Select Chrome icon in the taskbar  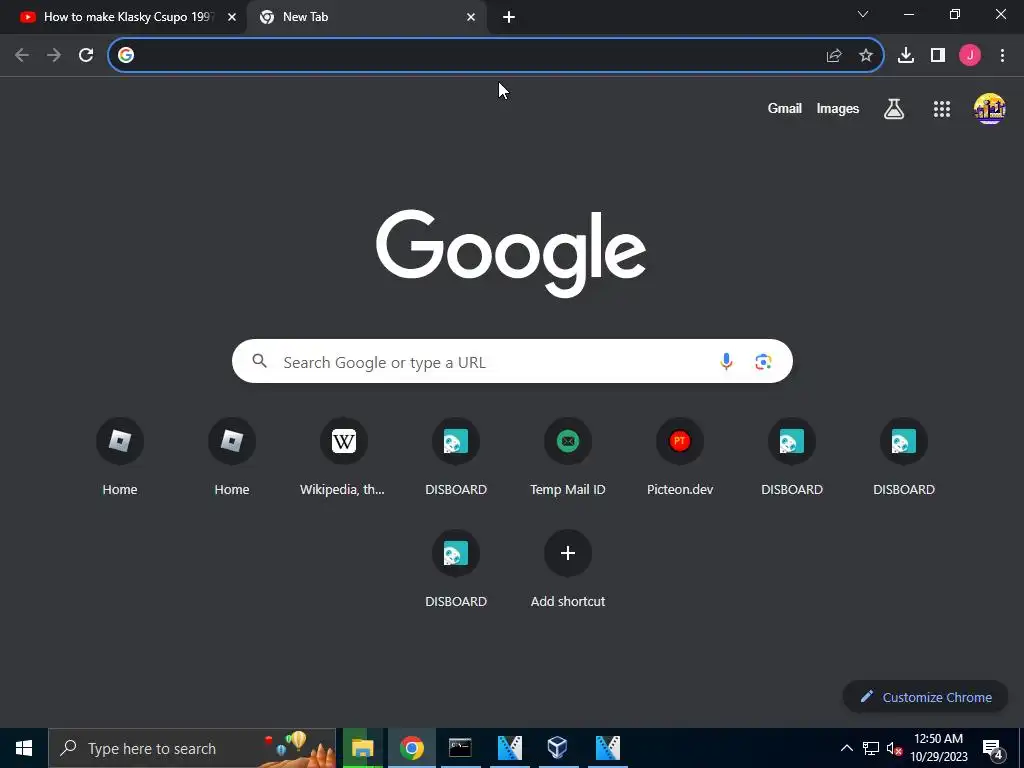pyautogui.click(x=411, y=748)
